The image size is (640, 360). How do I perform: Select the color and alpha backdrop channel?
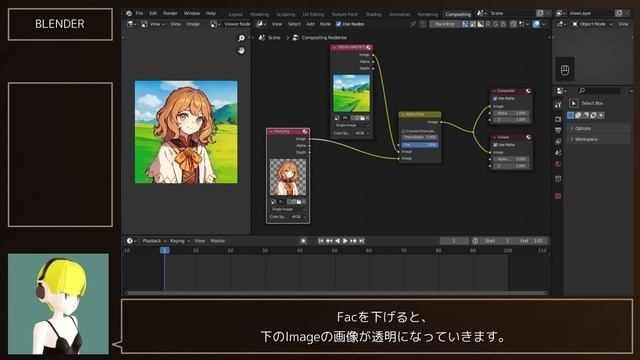(x=465, y=24)
